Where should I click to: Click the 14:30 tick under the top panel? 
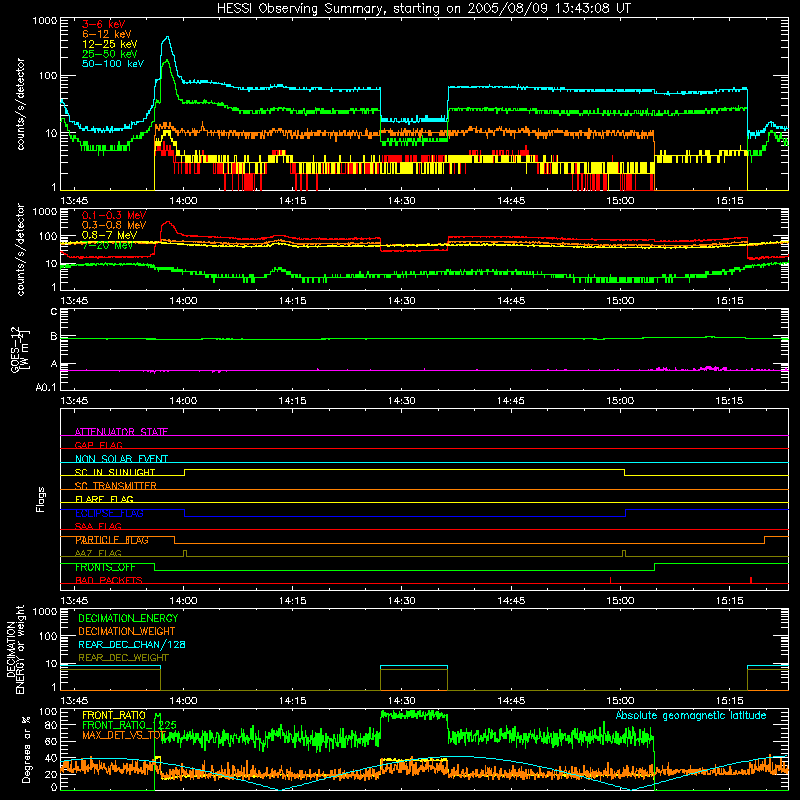(x=402, y=201)
